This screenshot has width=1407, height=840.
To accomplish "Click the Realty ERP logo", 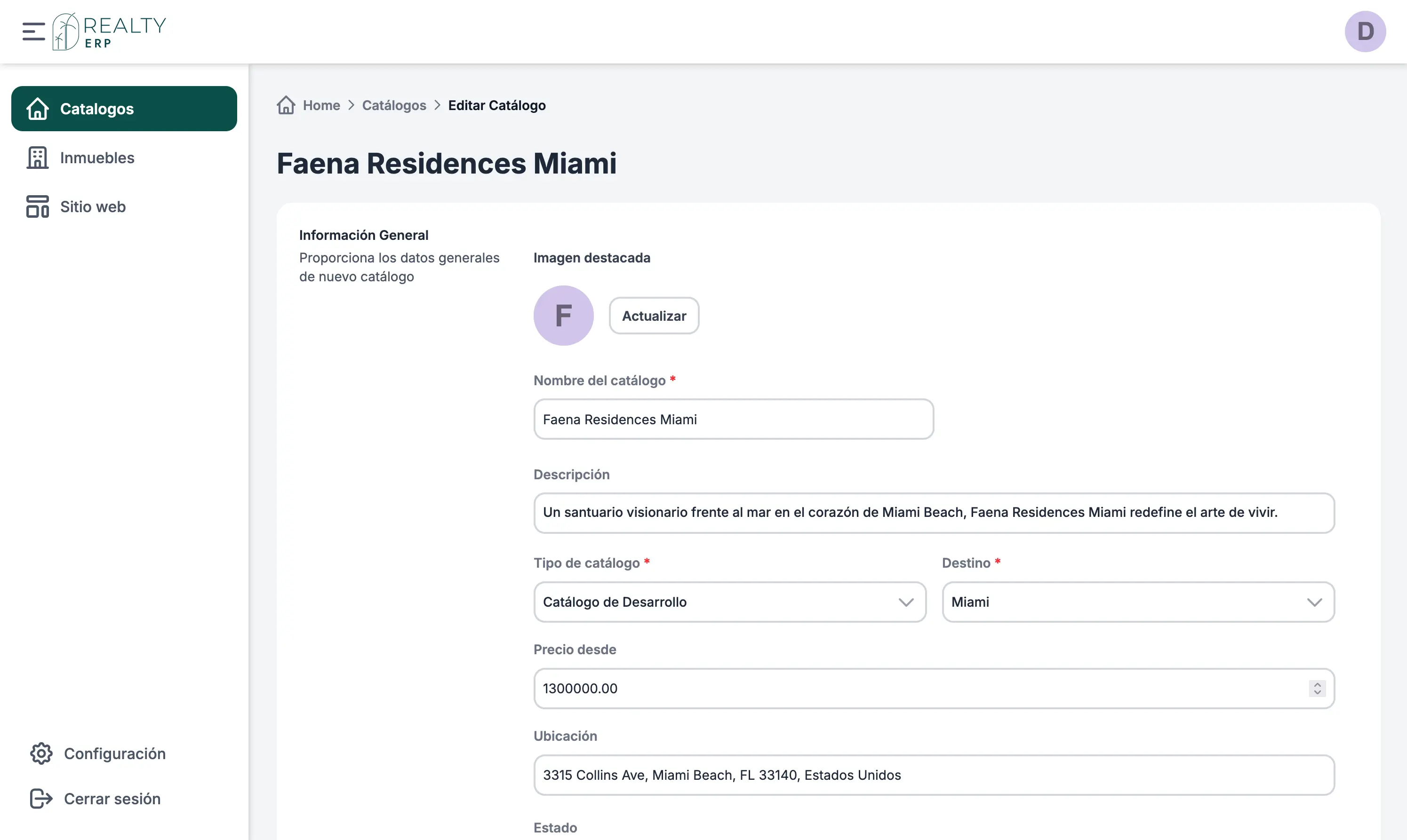I will pos(109,32).
